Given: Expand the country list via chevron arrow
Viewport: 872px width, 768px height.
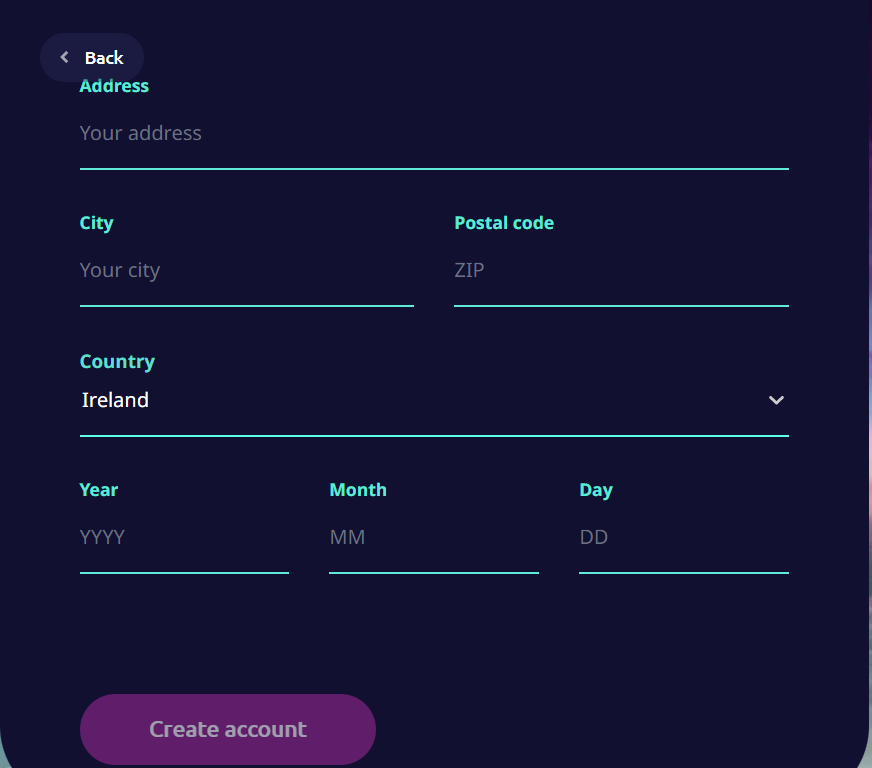Looking at the screenshot, I should pyautogui.click(x=776, y=400).
